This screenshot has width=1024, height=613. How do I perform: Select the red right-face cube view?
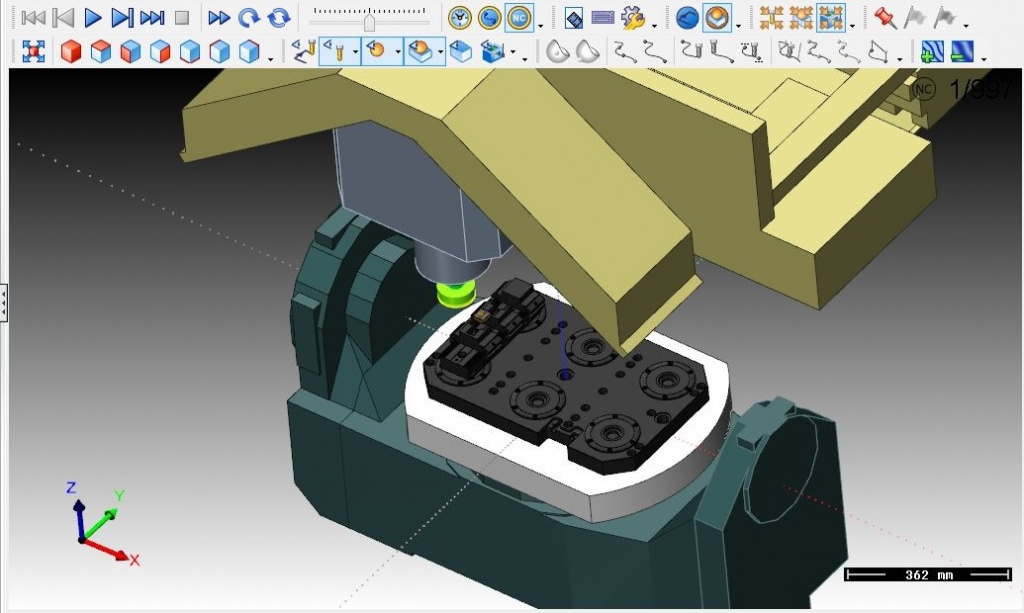tap(160, 52)
